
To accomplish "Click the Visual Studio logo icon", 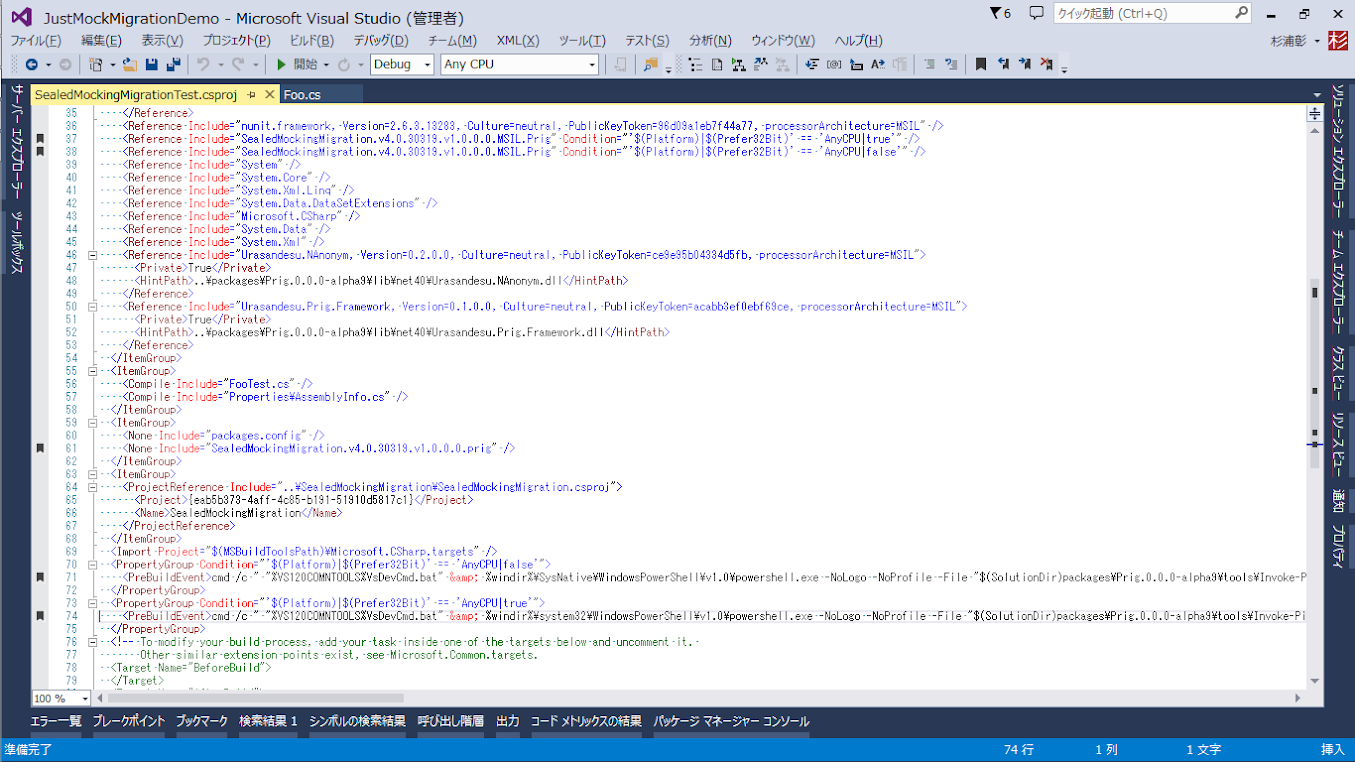I will pos(22,17).
